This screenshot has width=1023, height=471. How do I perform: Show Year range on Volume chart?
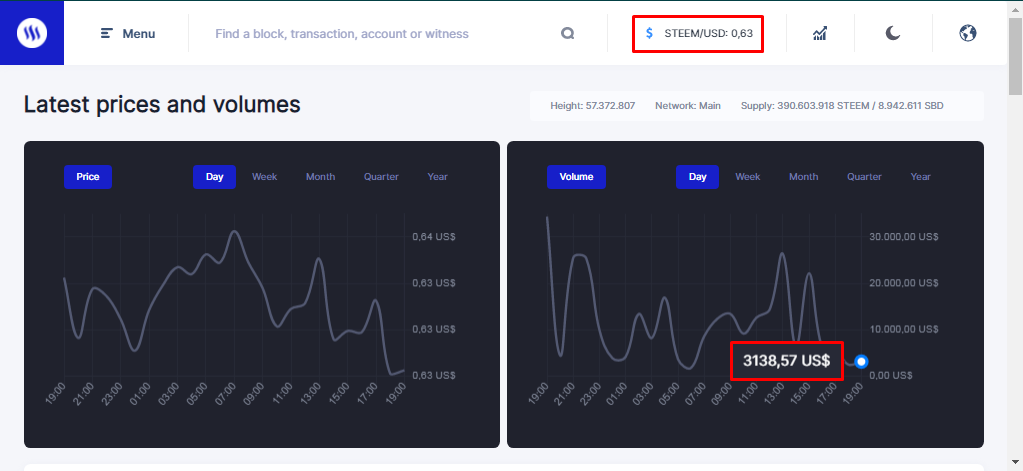921,177
